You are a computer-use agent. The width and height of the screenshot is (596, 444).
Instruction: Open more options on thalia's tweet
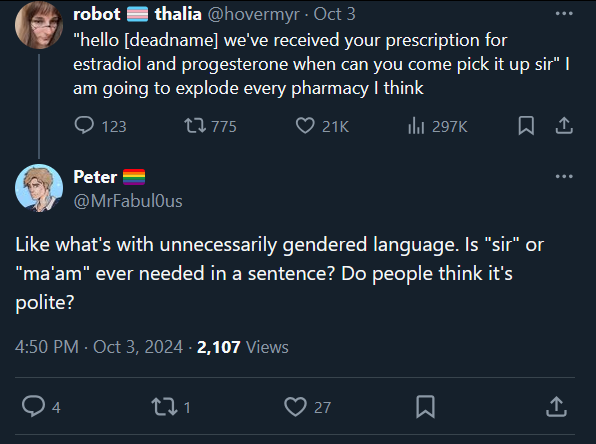564,14
